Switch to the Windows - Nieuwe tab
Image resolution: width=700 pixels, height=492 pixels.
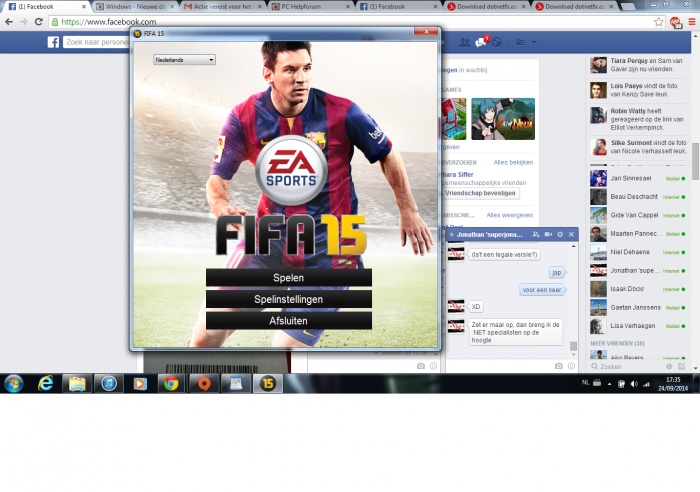(x=135, y=7)
